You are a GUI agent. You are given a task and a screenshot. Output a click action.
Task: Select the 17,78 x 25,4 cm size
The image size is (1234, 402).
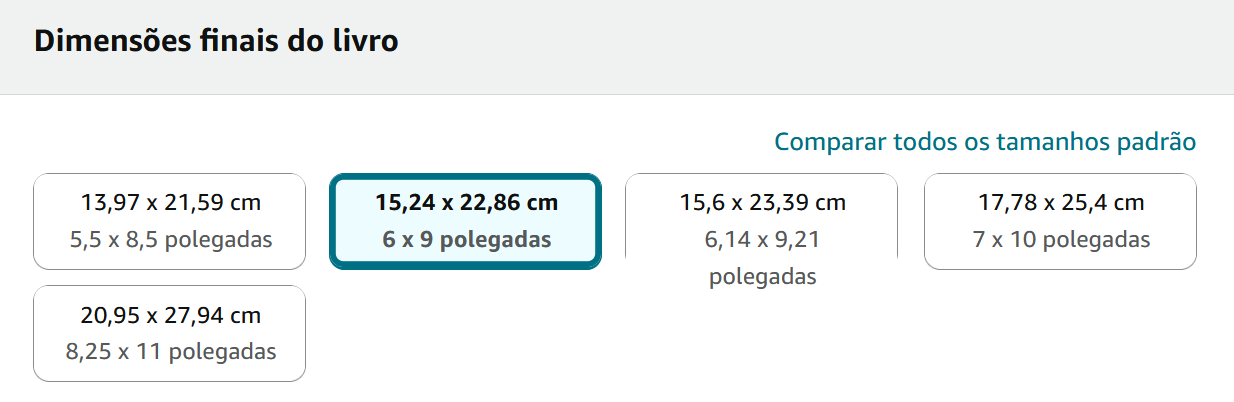1060,221
